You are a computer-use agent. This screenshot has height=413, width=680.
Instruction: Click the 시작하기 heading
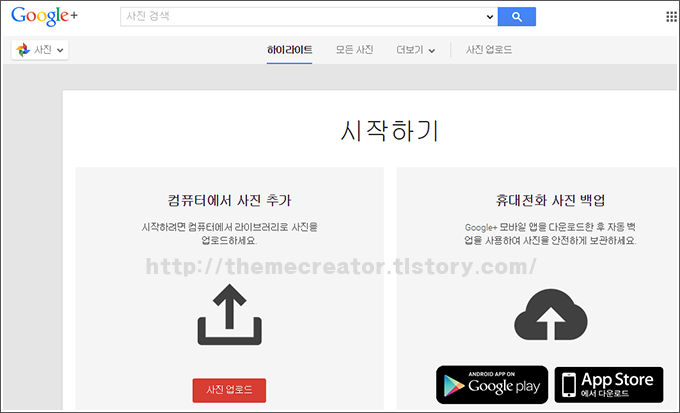pos(390,131)
